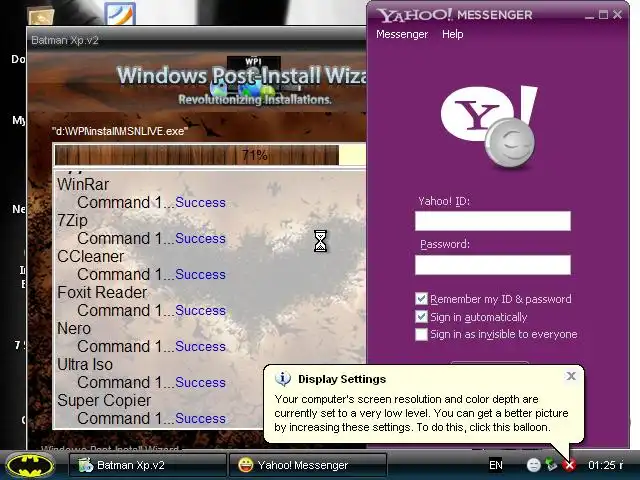Screen dimensions: 640x480
Task: Click the Password input field
Action: 493,265
